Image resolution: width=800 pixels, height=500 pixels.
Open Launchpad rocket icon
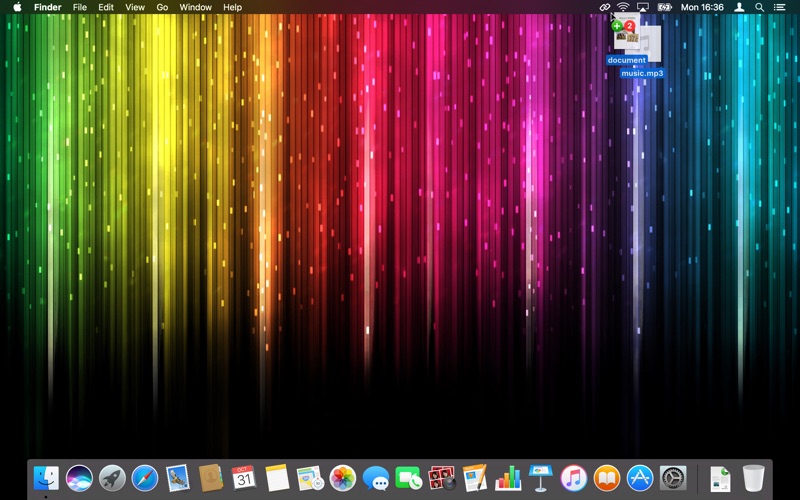tap(112, 479)
